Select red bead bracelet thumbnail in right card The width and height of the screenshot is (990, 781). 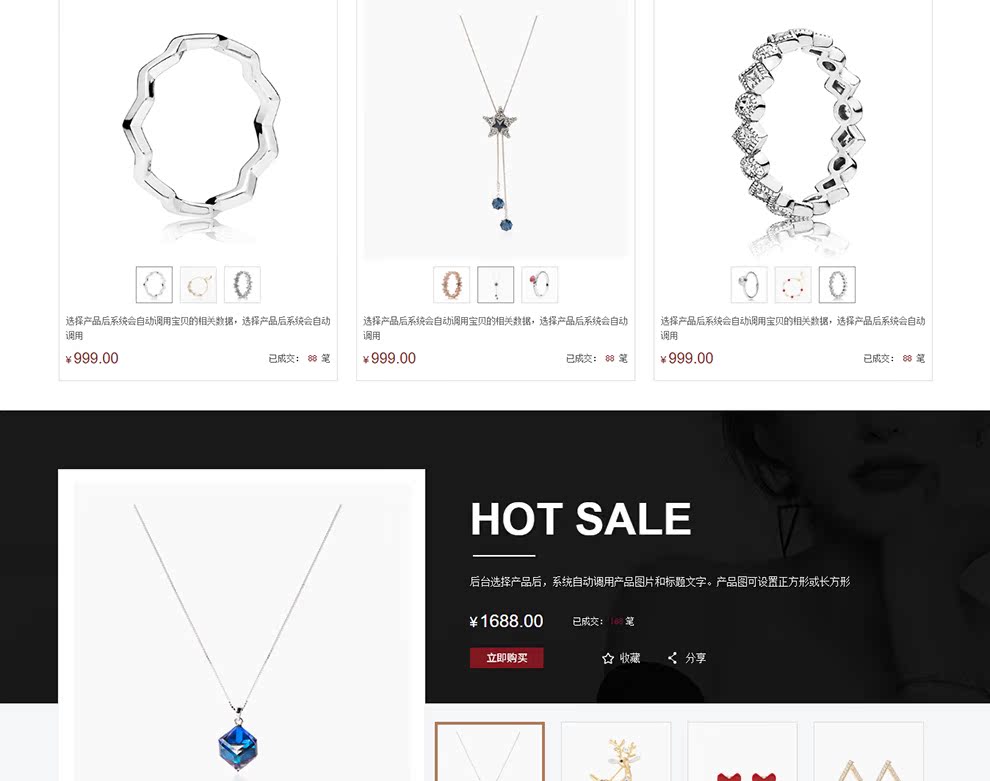793,285
